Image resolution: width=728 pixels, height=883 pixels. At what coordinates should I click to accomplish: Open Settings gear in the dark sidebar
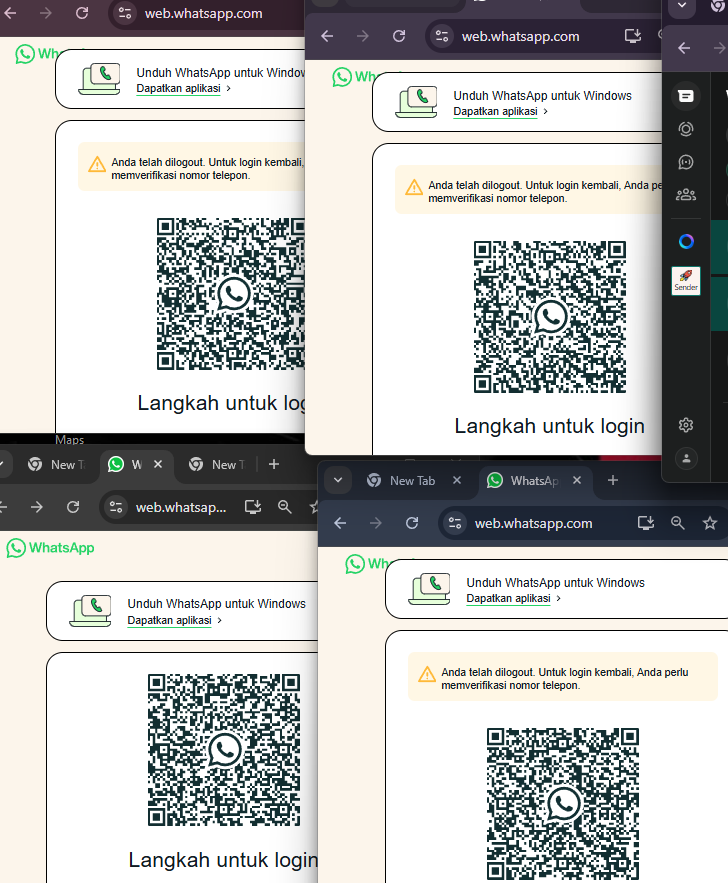point(686,425)
